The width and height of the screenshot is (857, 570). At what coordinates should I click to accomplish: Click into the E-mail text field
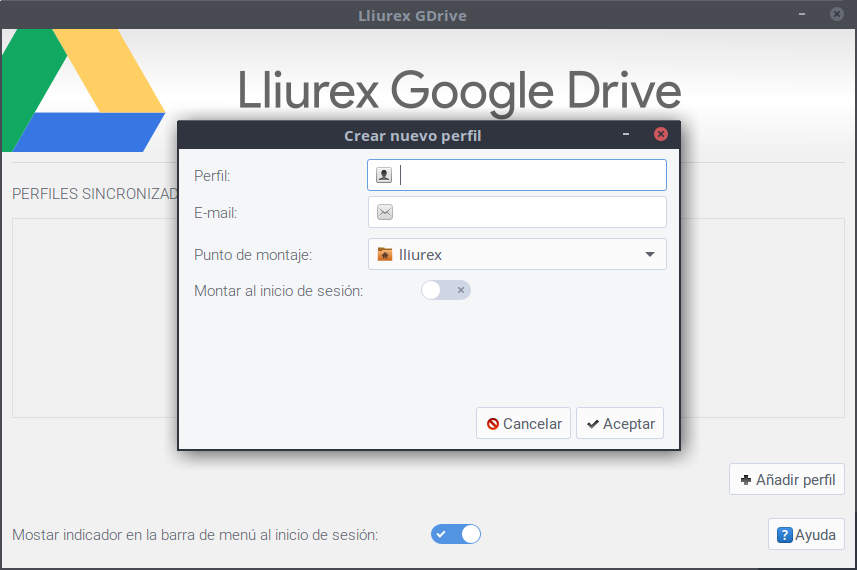(x=530, y=212)
